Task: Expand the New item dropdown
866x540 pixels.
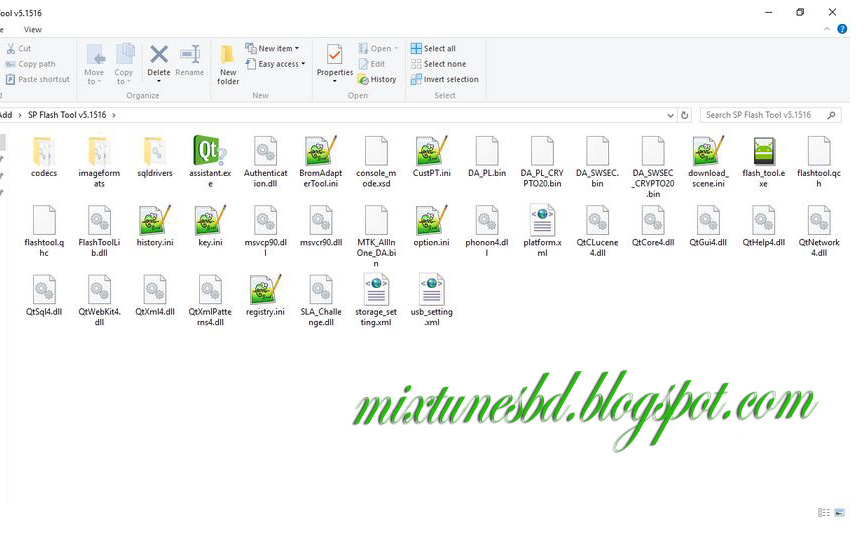Action: pos(272,49)
